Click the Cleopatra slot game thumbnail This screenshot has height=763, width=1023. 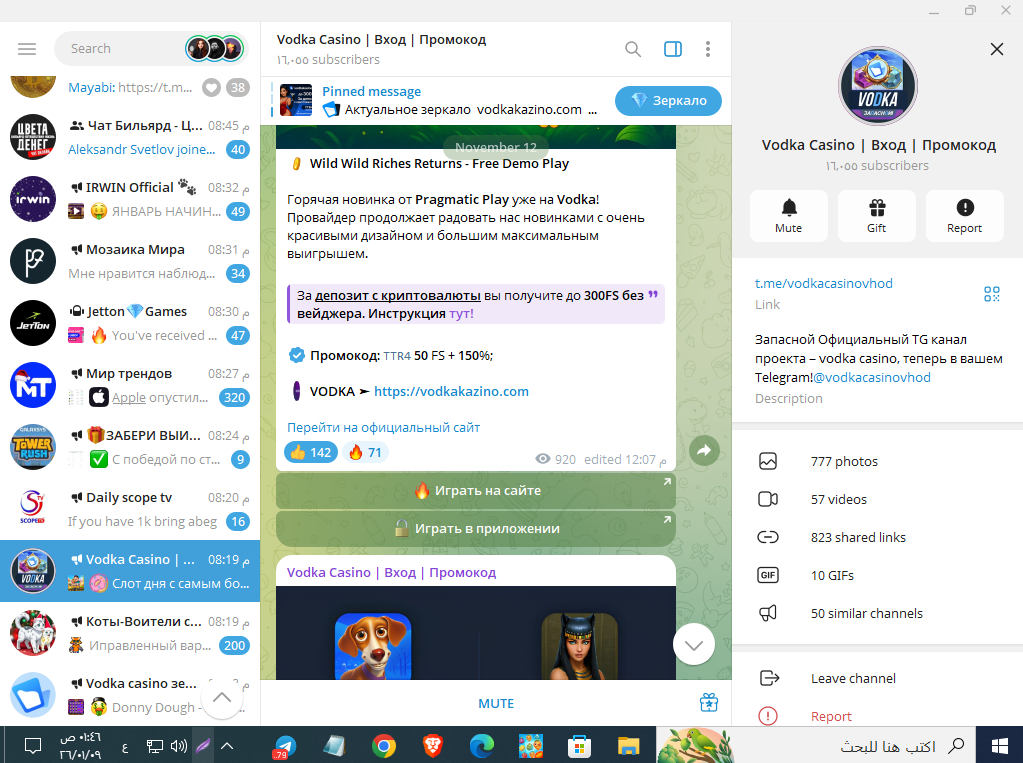(579, 646)
